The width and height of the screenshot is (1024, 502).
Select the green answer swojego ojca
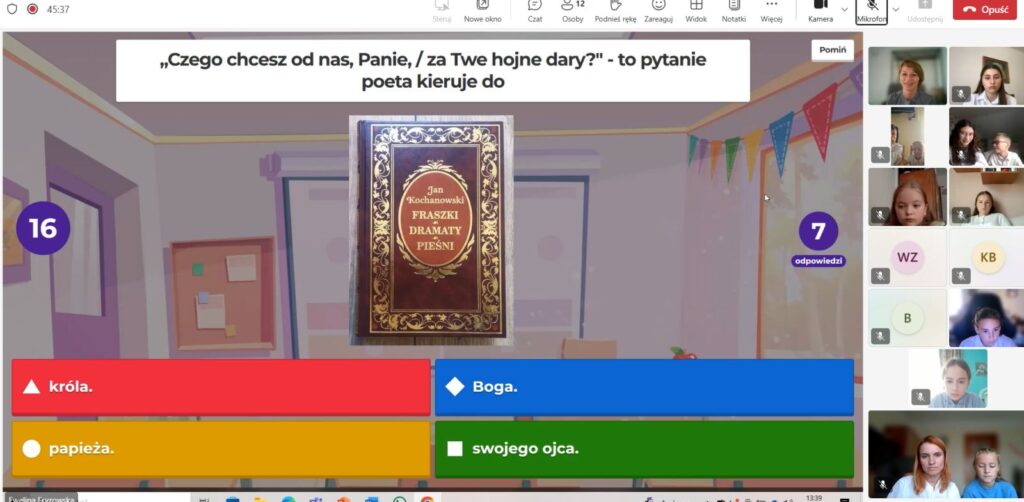click(644, 448)
